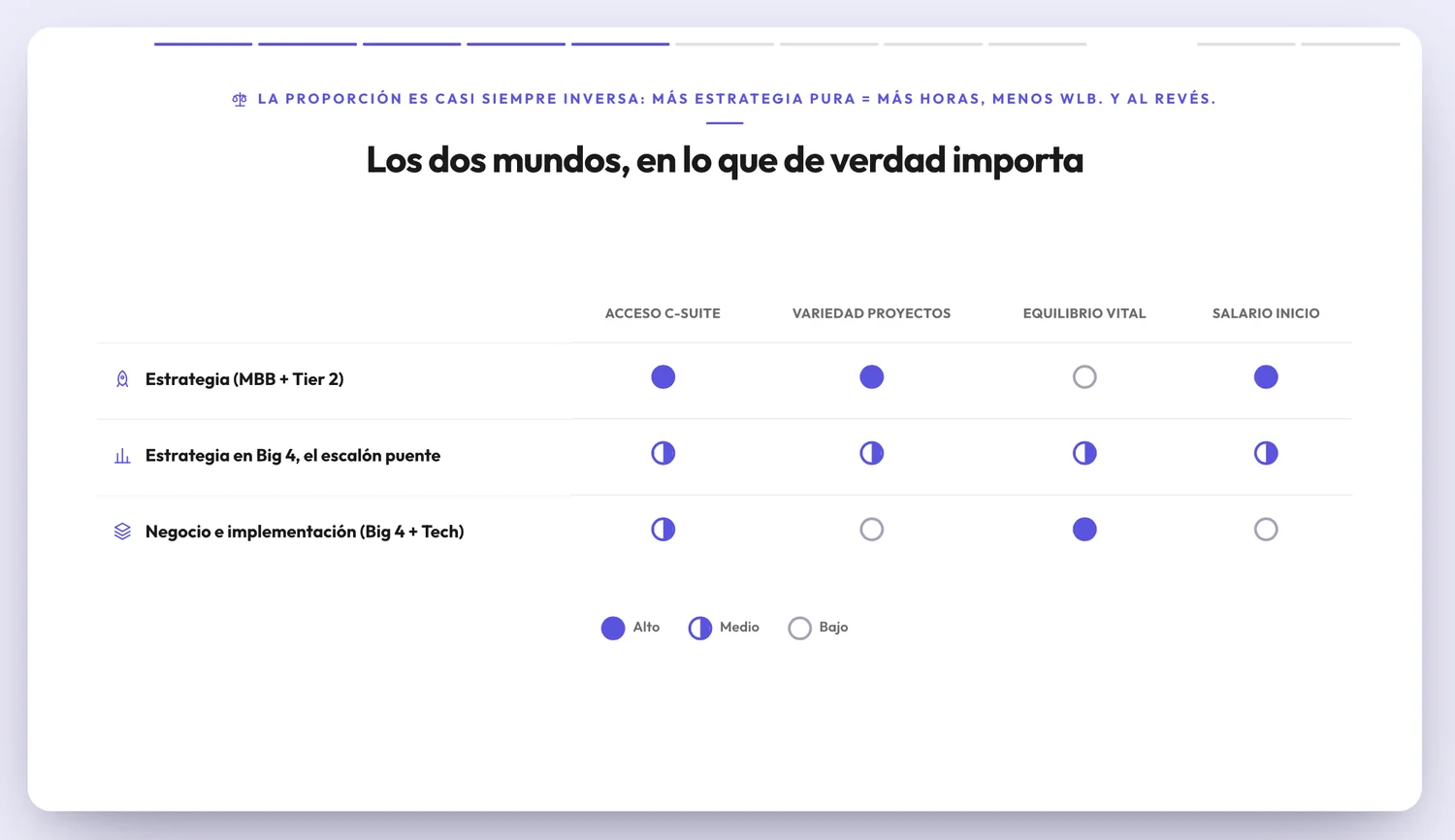Jump to the first progress bar segment
The height and width of the screenshot is (840, 1455).
(203, 44)
